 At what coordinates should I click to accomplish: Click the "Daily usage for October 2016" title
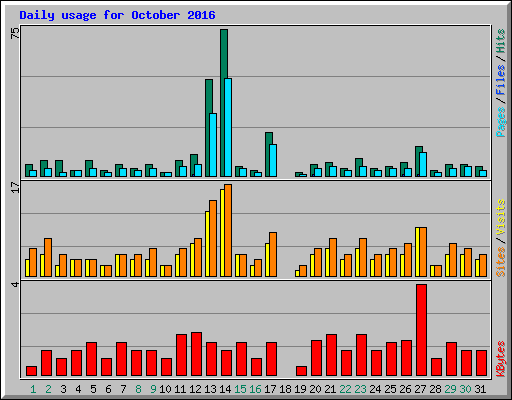[x=117, y=15]
